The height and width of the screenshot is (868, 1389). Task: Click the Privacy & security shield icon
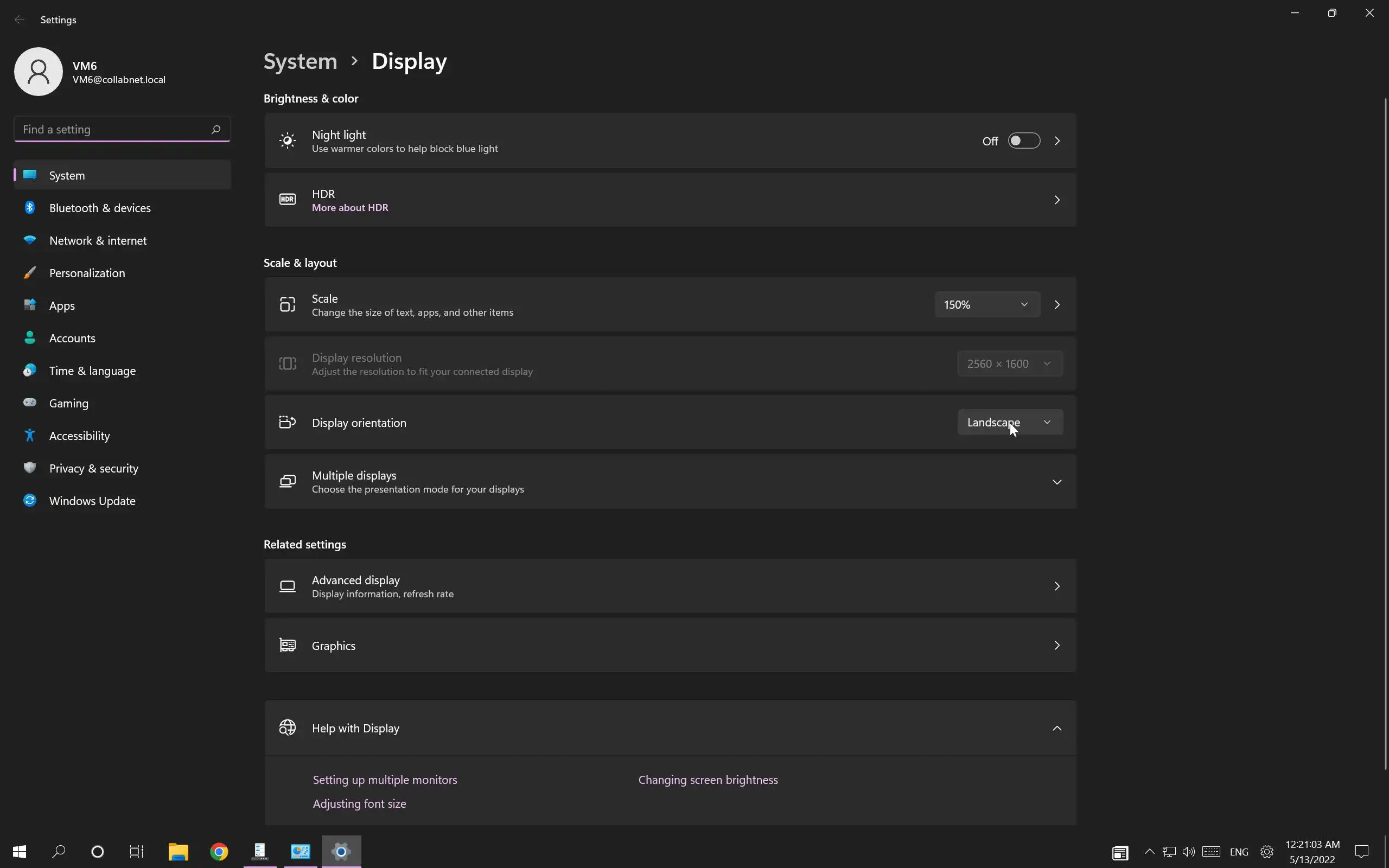point(30,468)
